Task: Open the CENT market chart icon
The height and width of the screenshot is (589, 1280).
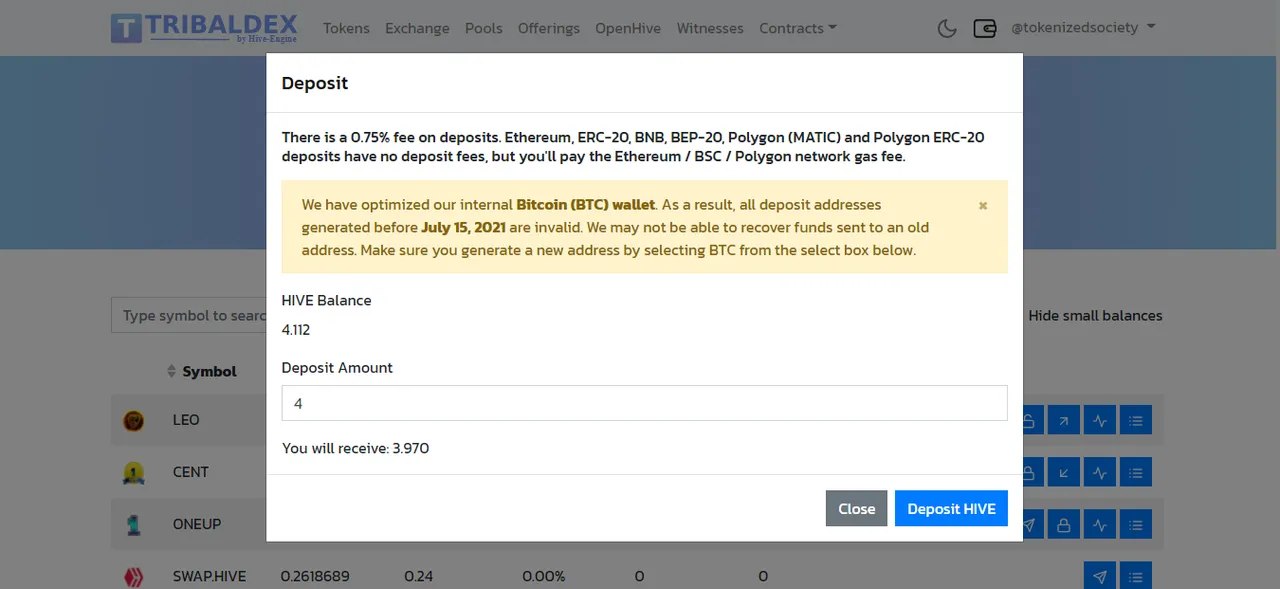Action: [x=1100, y=472]
